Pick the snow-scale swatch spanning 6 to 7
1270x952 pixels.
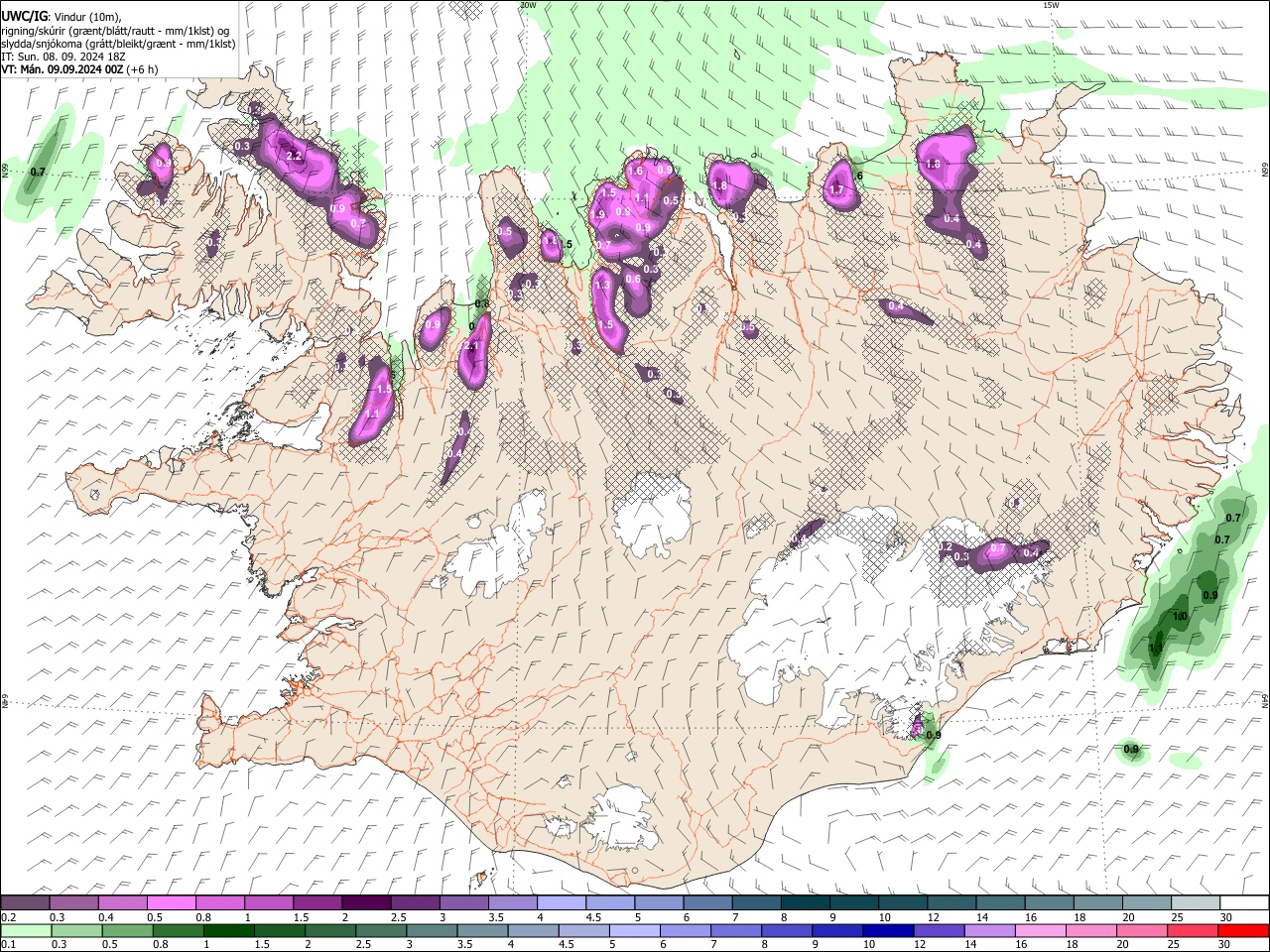pyautogui.click(x=706, y=902)
